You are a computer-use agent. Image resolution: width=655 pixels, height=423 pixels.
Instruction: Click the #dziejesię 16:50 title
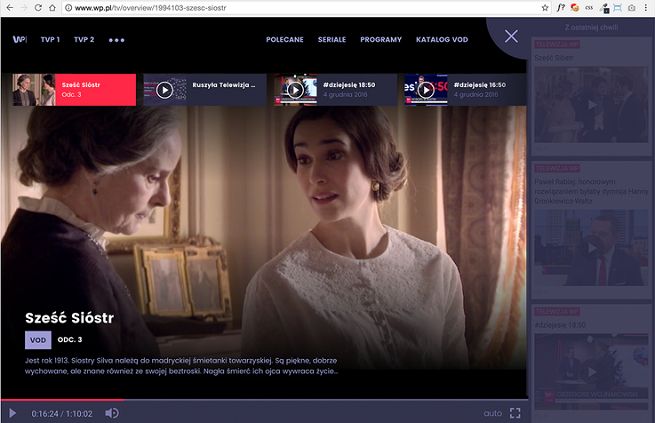480,85
